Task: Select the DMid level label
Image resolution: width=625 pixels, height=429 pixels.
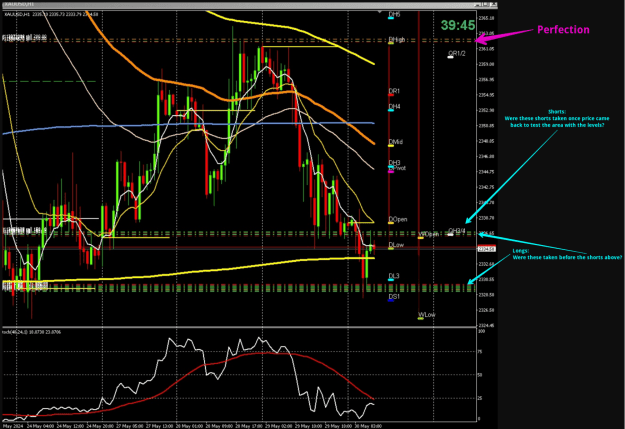Action: [x=395, y=142]
